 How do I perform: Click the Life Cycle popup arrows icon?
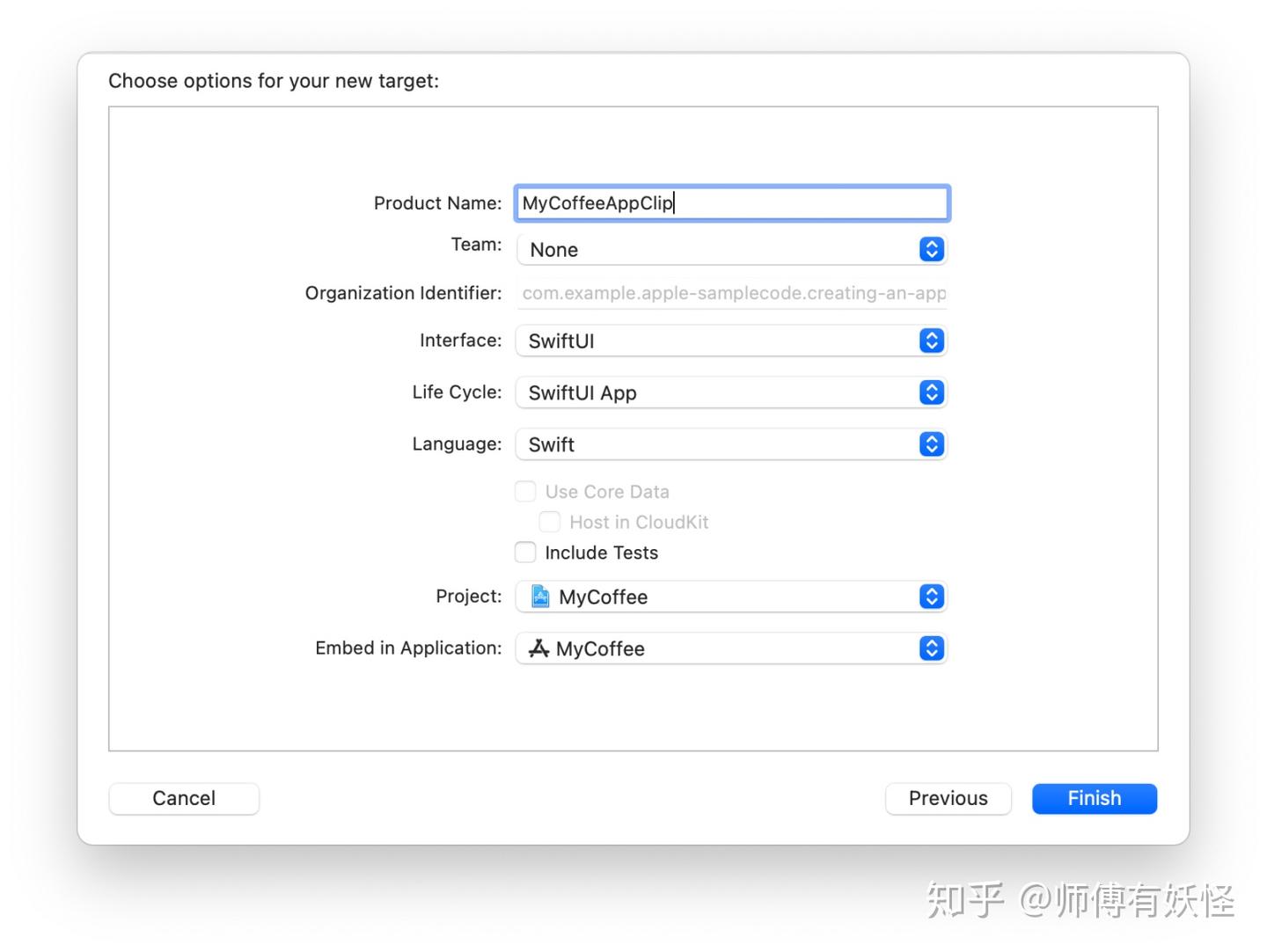pyautogui.click(x=931, y=392)
